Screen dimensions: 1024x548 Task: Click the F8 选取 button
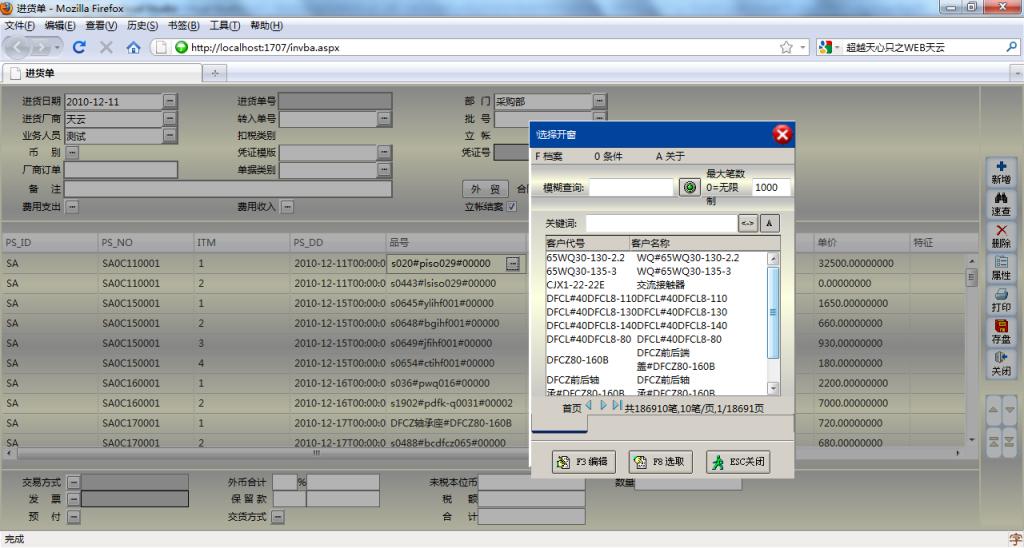660,462
